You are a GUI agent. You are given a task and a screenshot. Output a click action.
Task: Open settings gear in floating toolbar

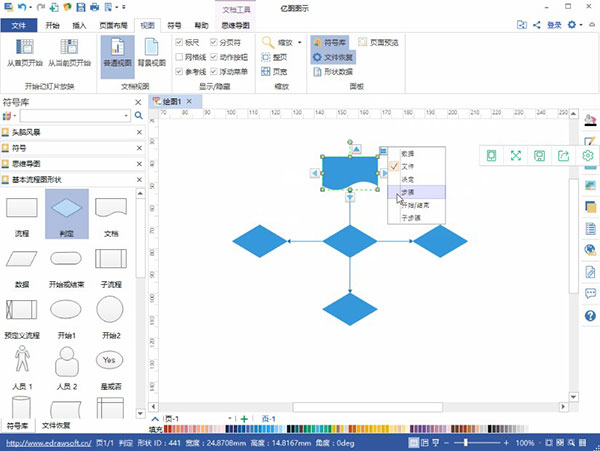point(588,155)
